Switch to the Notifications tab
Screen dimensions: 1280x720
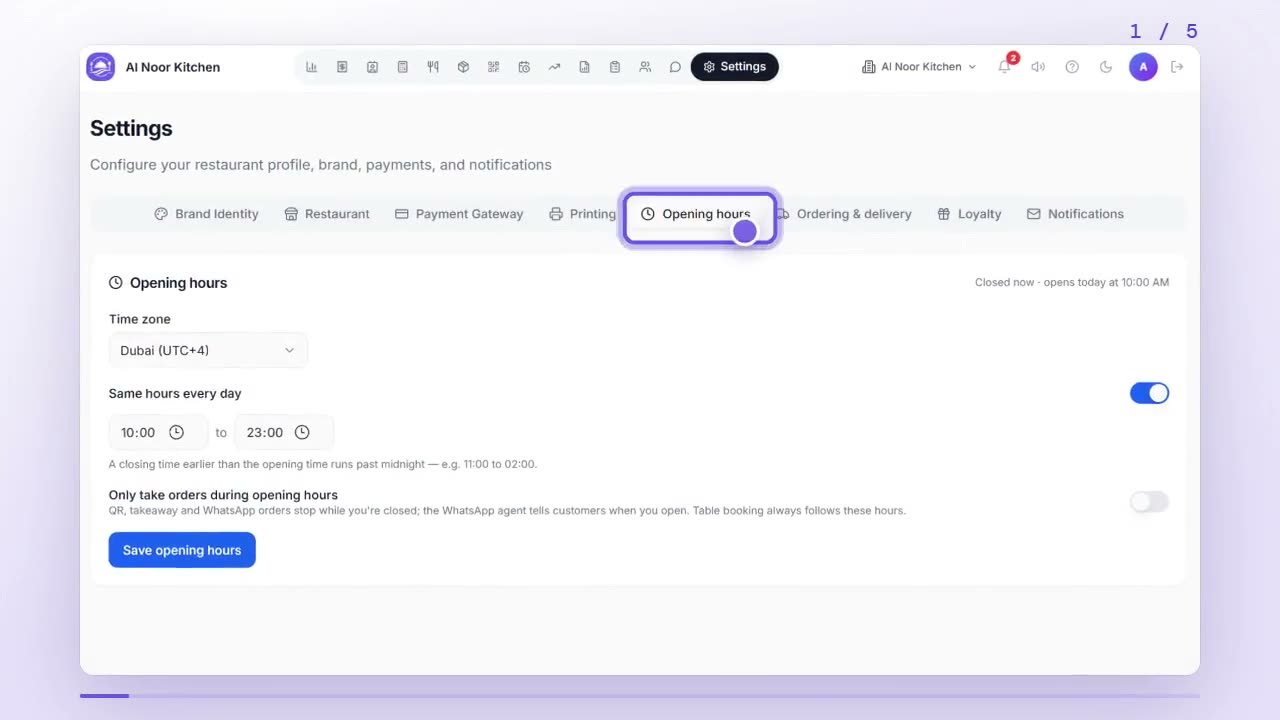click(x=1075, y=214)
